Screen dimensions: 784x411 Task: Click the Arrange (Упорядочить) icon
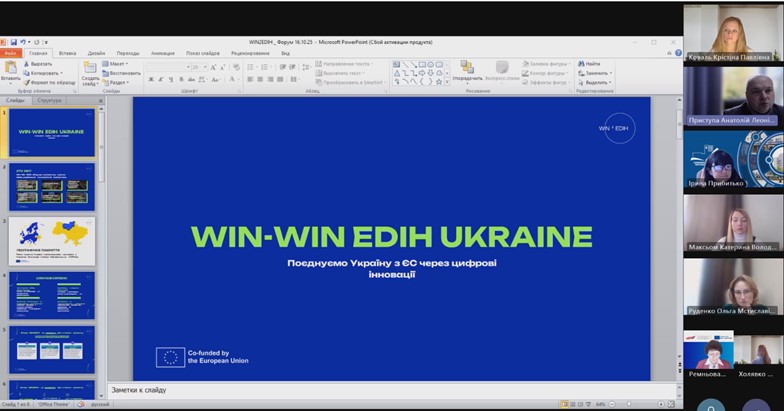[x=466, y=68]
